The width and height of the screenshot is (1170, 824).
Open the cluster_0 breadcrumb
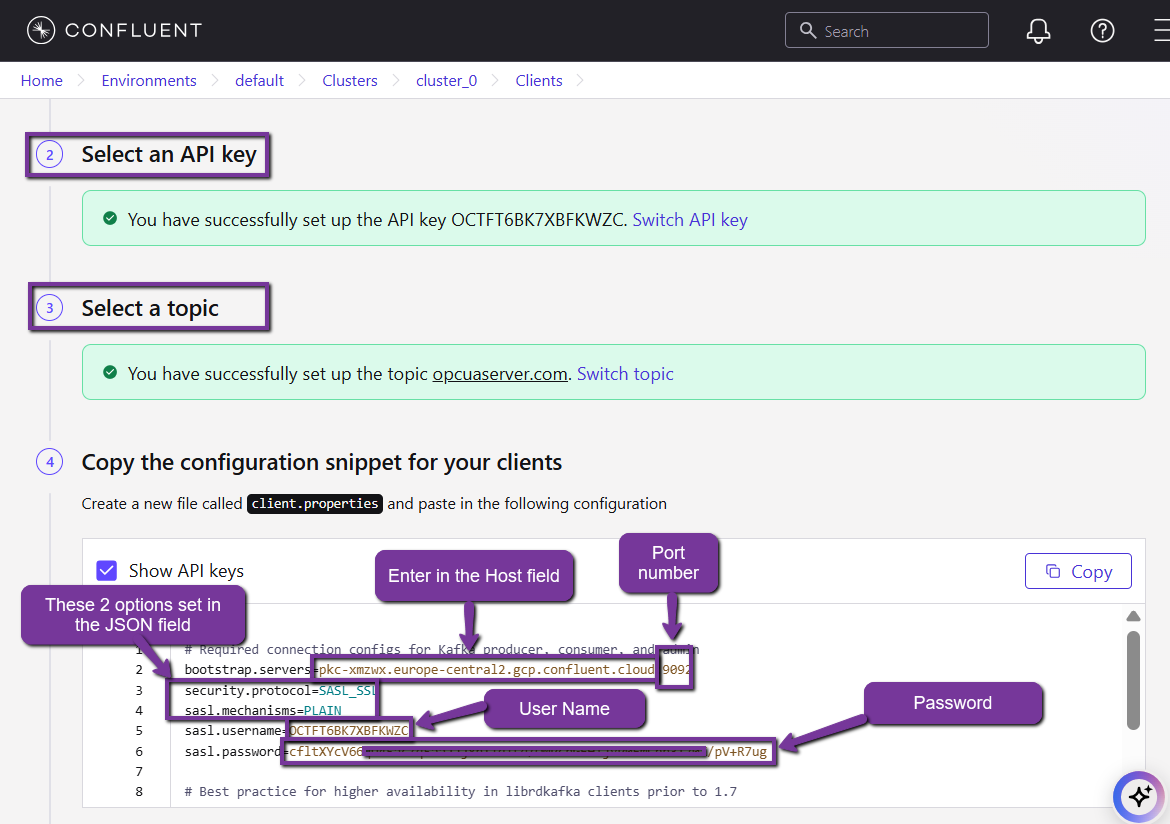point(446,81)
